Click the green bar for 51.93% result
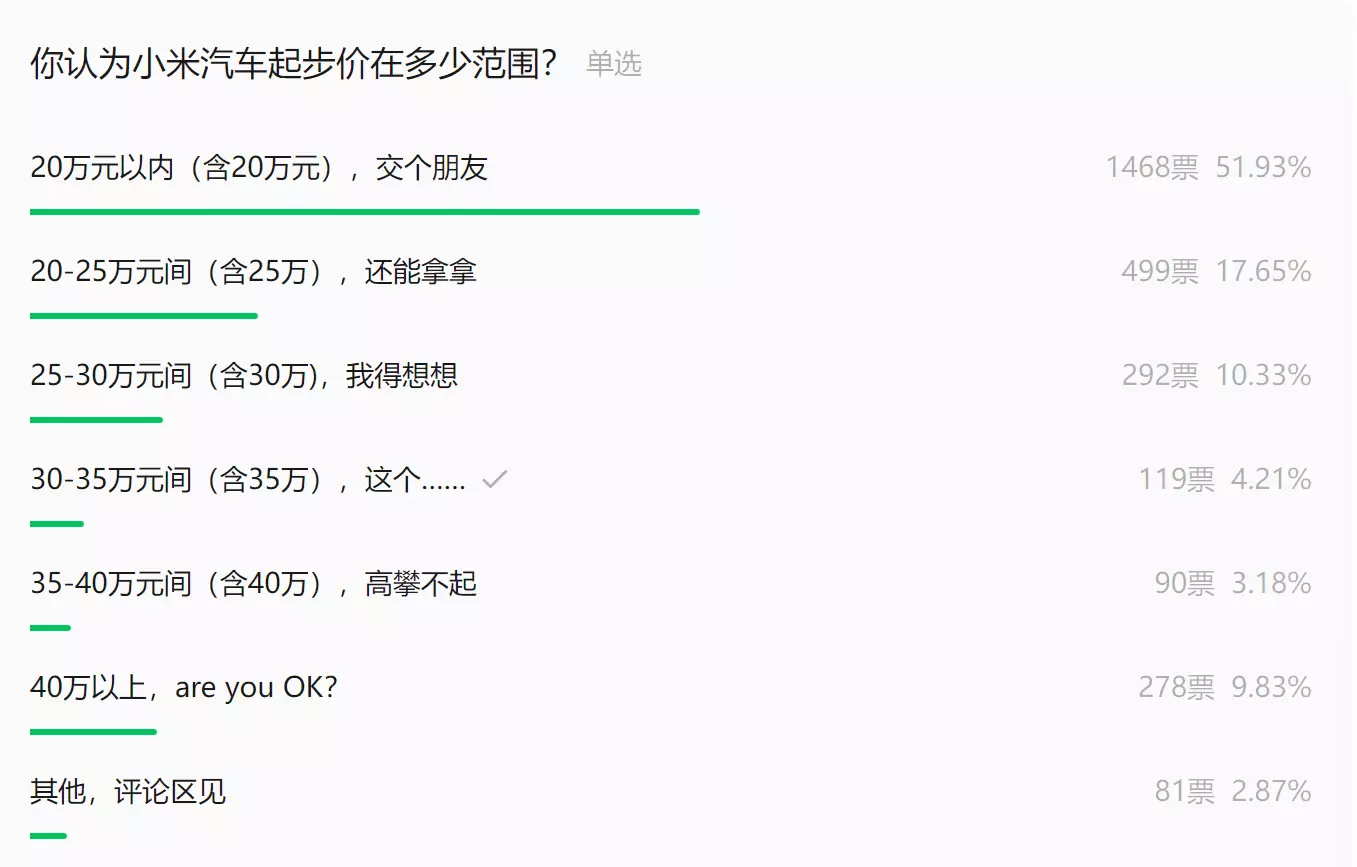The image size is (1357, 867). coord(365,212)
